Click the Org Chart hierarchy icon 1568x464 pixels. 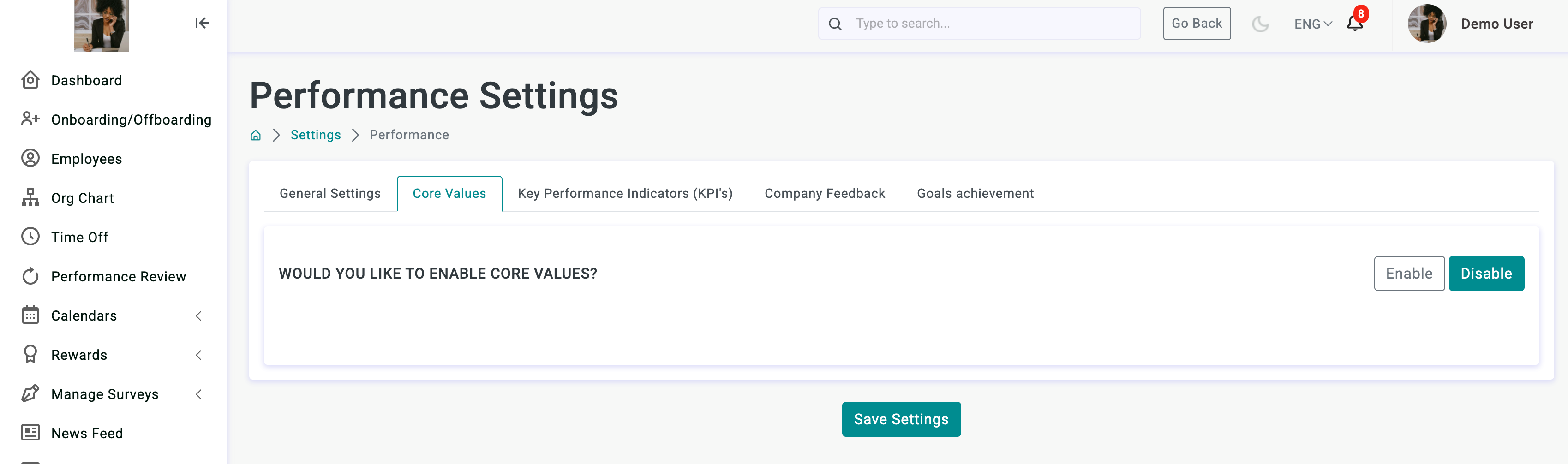pyautogui.click(x=30, y=198)
